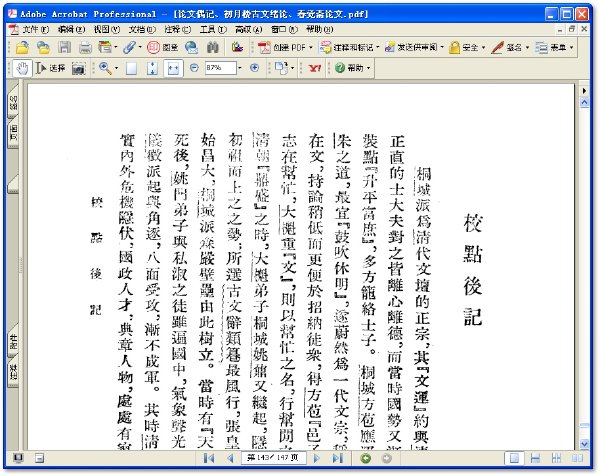Switch to Single Page layout
This screenshot has height=476, width=600.
(x=514, y=458)
